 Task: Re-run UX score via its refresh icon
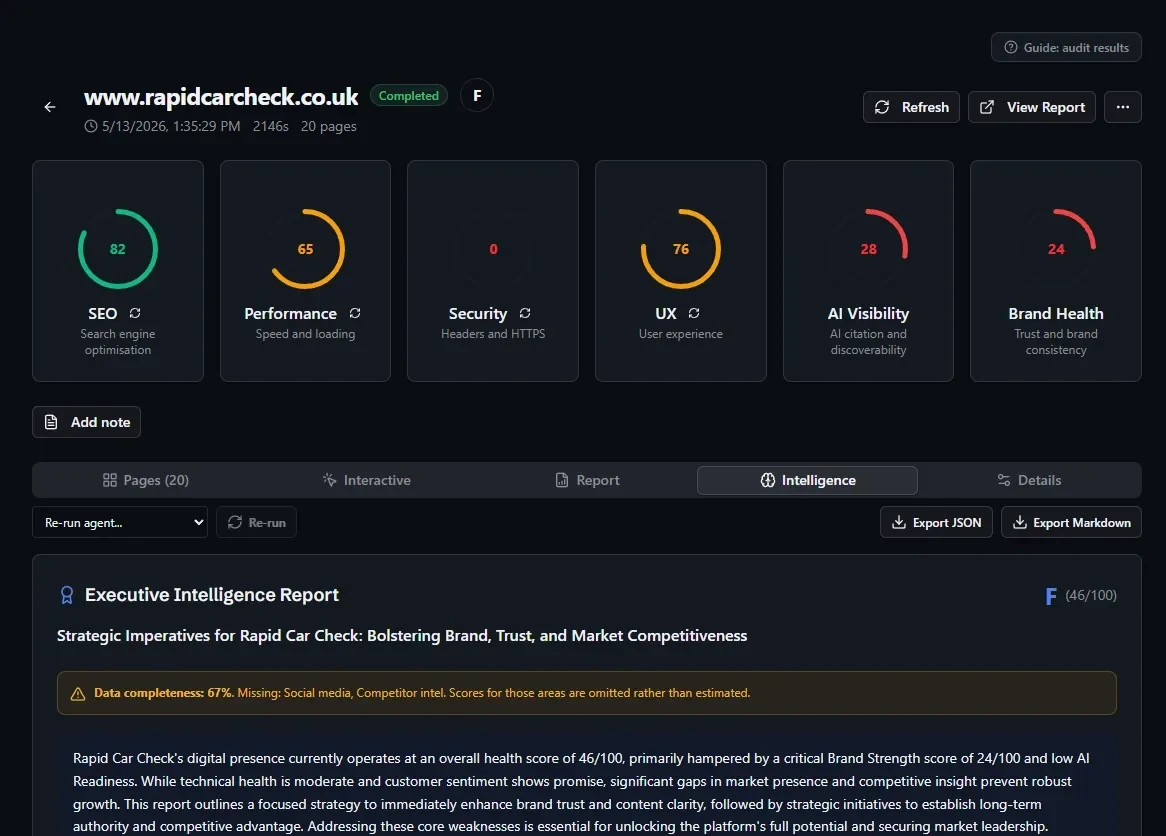click(x=694, y=313)
